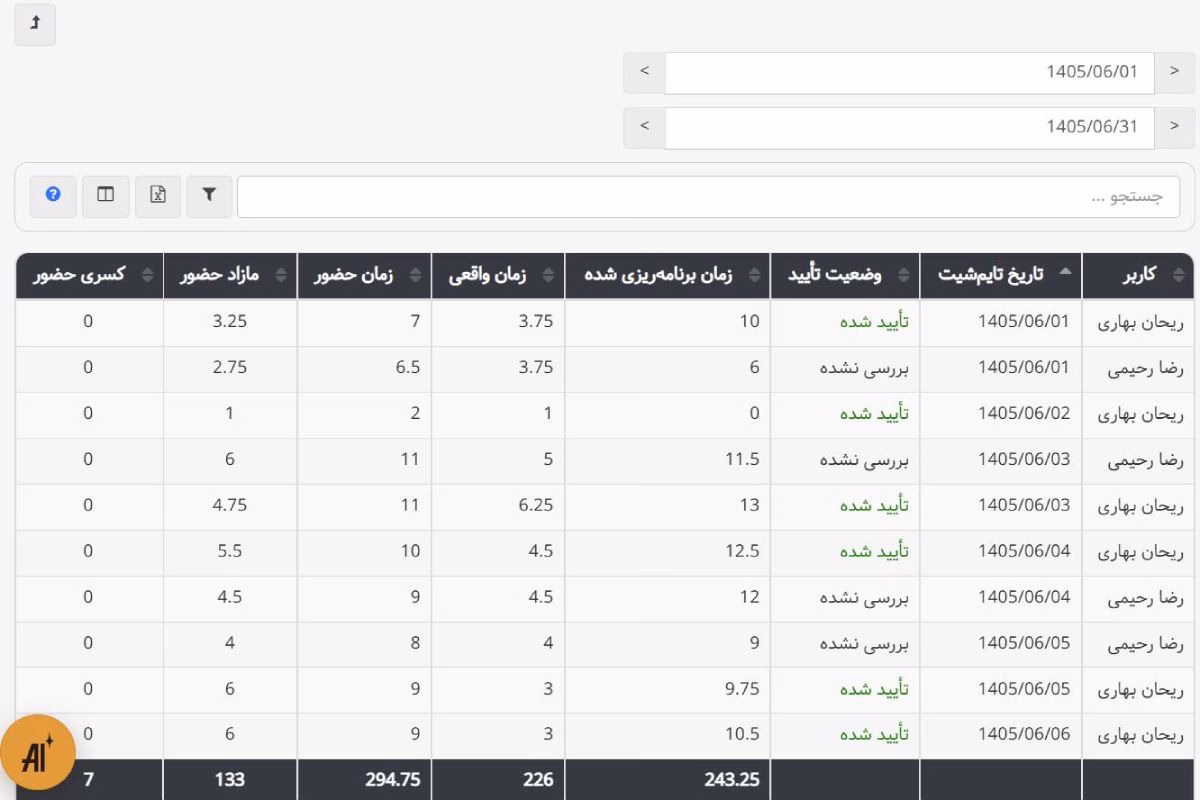Click the 1405/06/31 end date field

click(x=909, y=128)
